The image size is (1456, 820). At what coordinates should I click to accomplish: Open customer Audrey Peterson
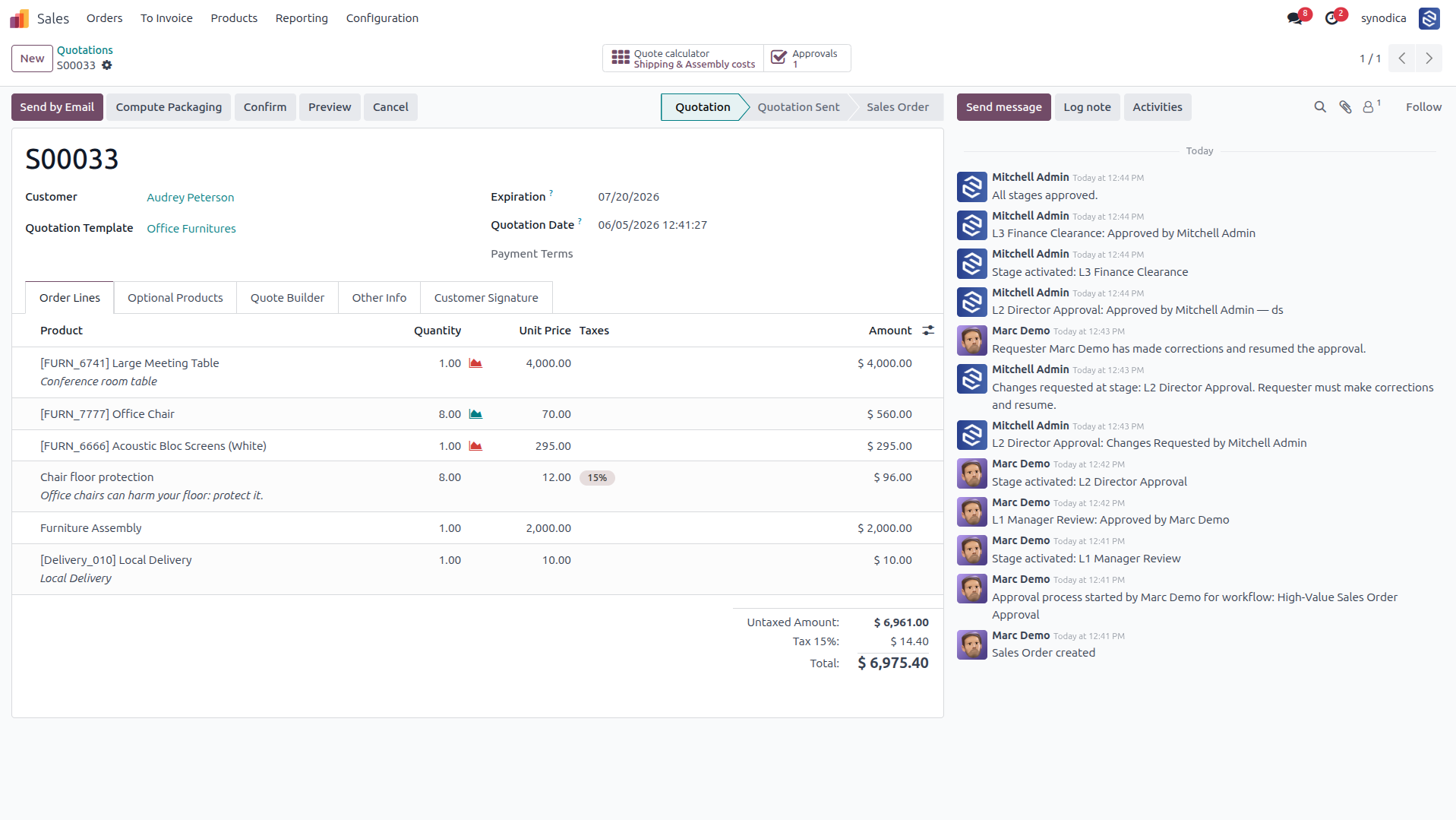click(x=190, y=198)
